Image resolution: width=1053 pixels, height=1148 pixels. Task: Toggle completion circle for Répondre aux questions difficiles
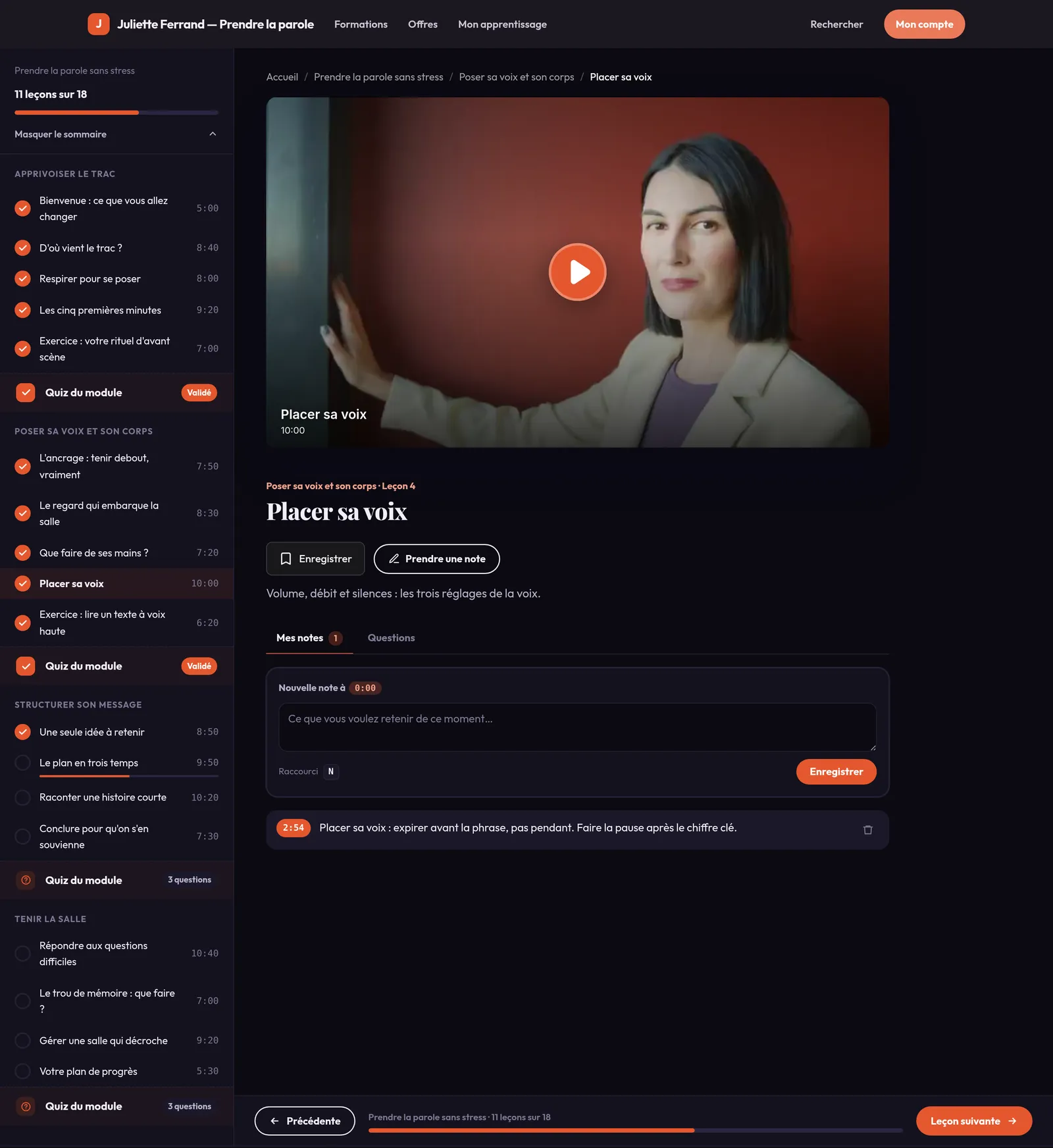pos(23,953)
